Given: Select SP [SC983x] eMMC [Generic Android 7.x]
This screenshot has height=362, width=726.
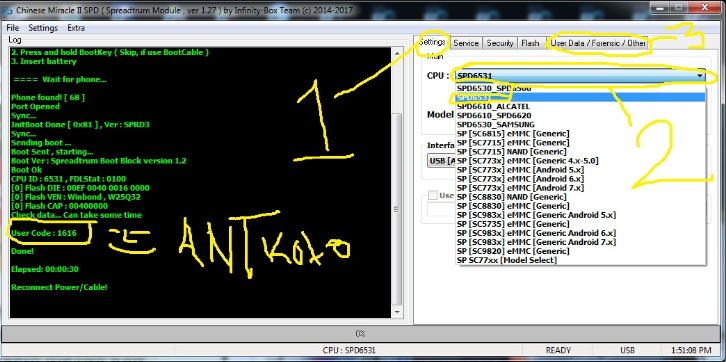Looking at the screenshot, I should tap(581, 242).
